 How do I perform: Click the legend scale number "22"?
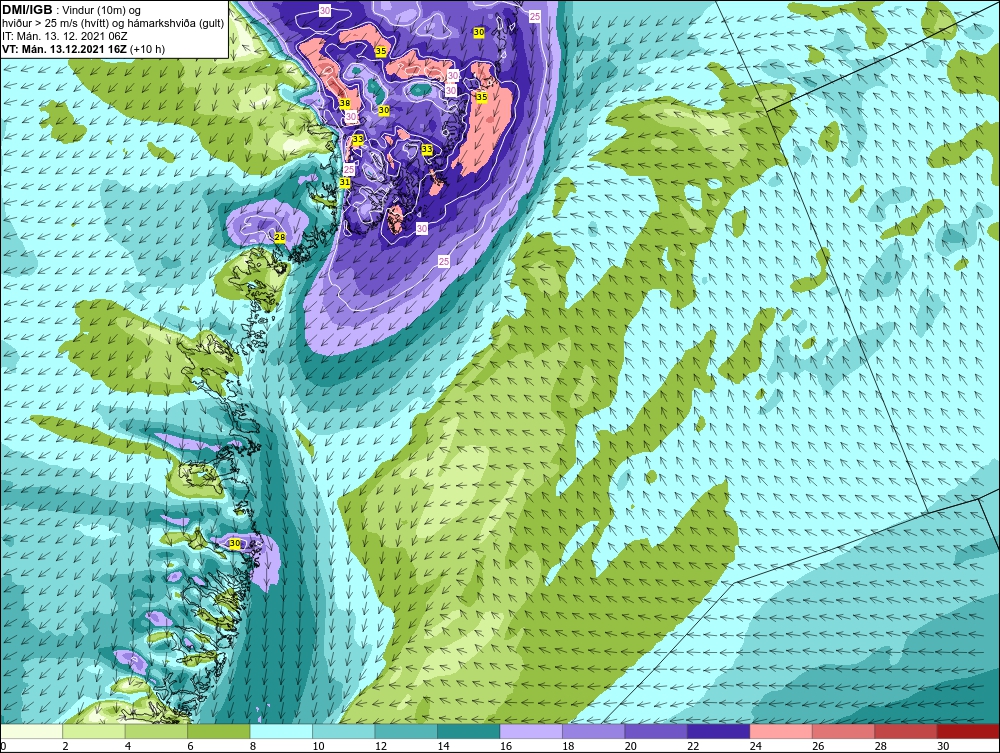(x=693, y=746)
